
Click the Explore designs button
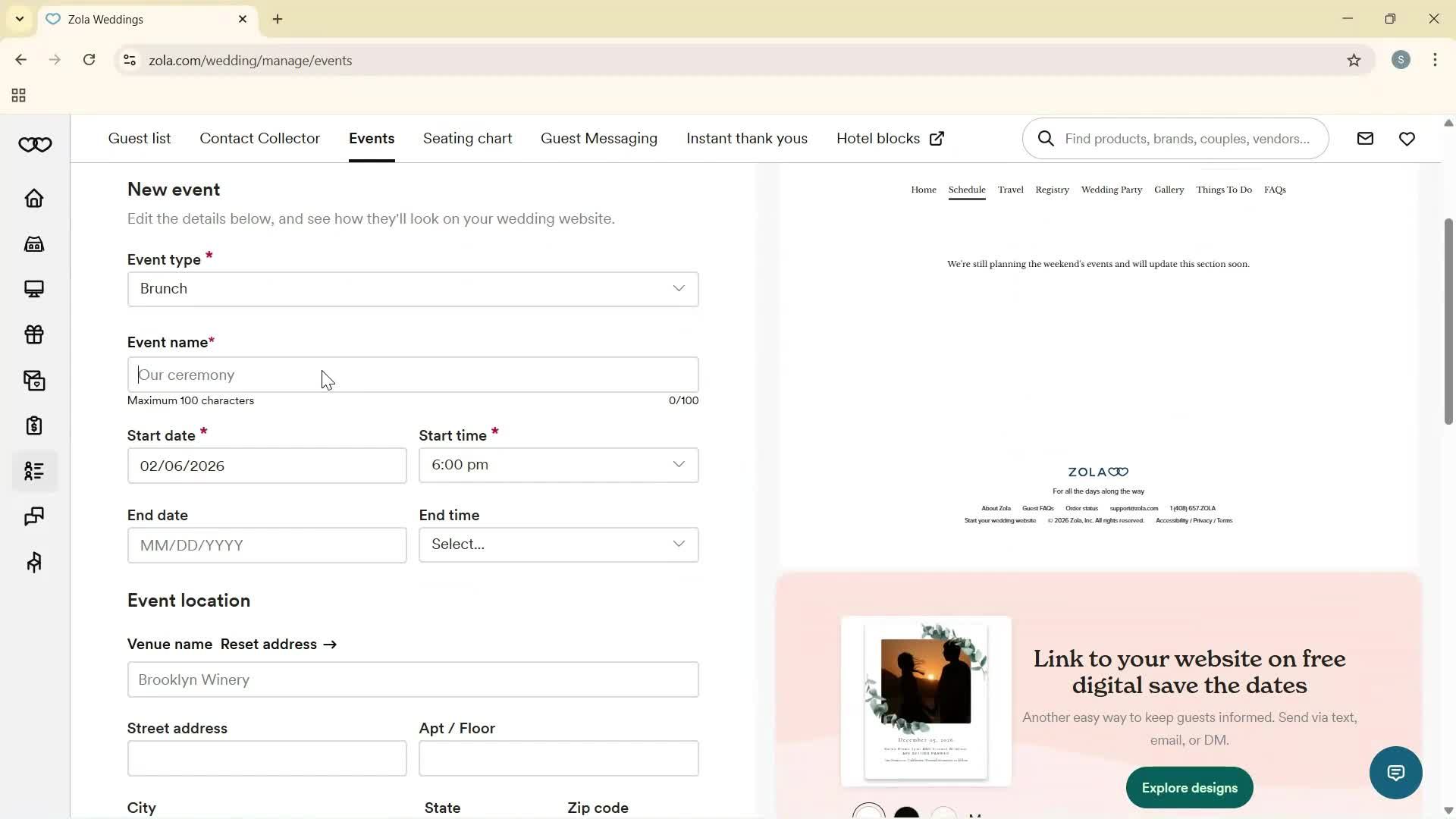coord(1189,787)
